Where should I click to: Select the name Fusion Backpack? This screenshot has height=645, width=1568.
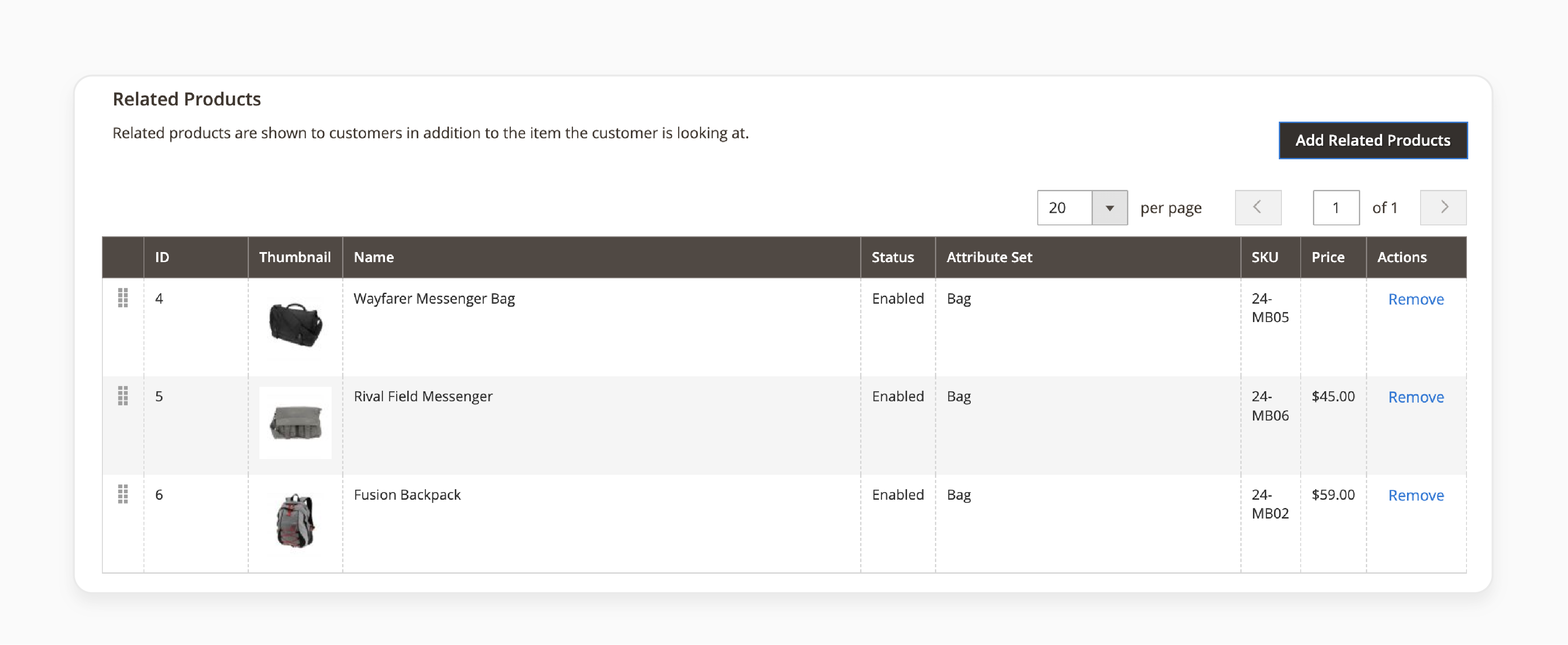tap(407, 494)
